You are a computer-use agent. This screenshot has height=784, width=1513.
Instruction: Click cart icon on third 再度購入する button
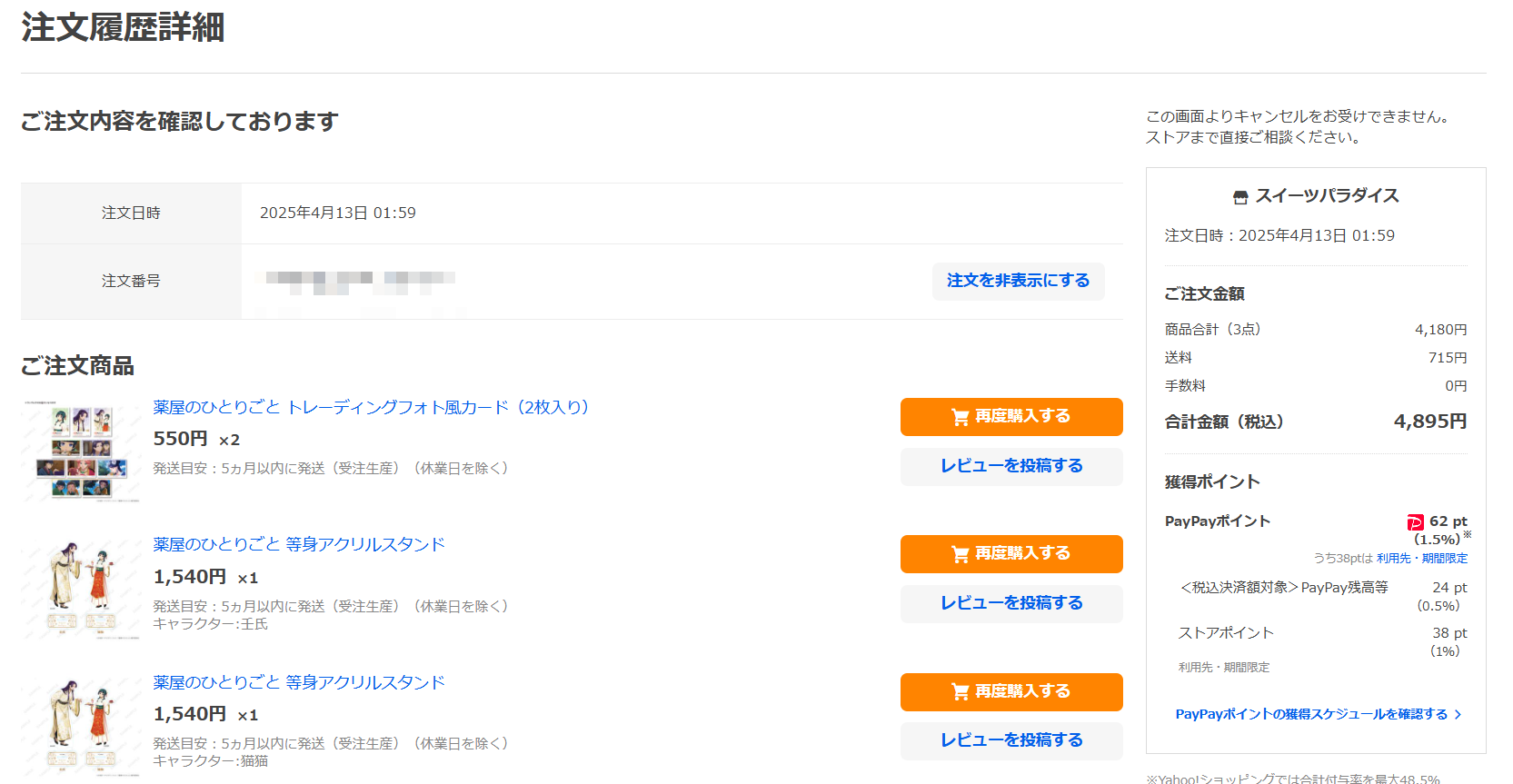(x=960, y=692)
